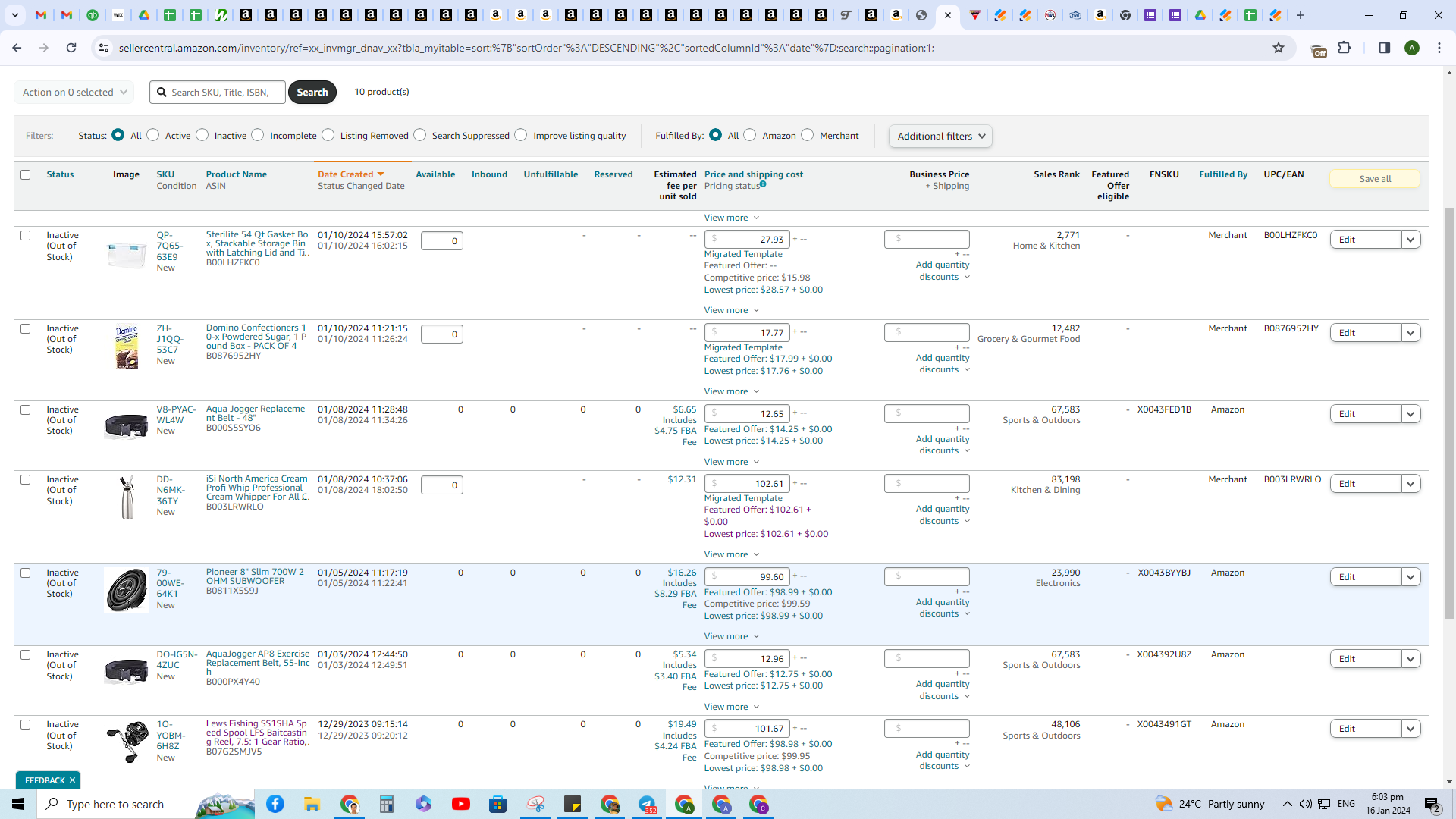This screenshot has width=1456, height=819.
Task: Sort by the Status column header
Action: point(60,174)
